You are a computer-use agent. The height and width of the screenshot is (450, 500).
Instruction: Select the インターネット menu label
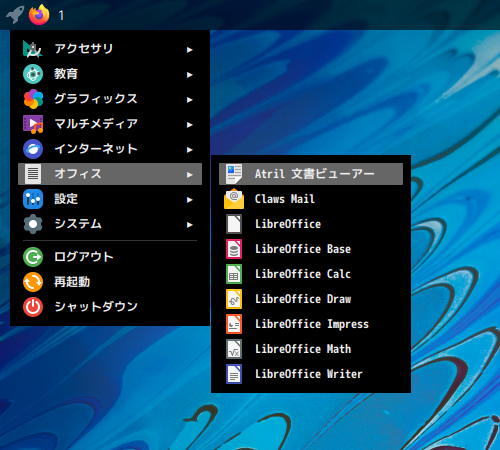click(96, 149)
